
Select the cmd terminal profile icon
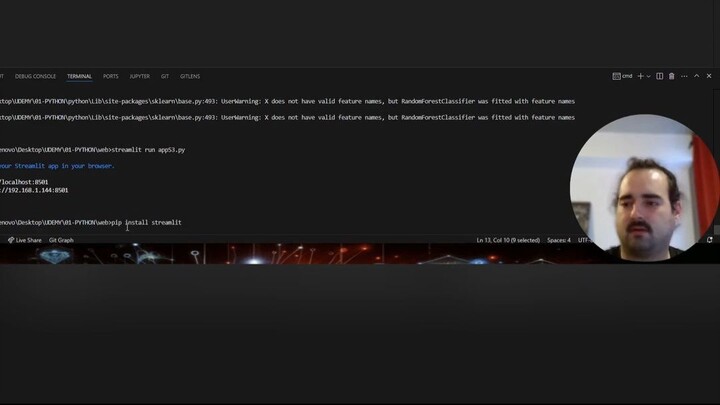coord(616,76)
